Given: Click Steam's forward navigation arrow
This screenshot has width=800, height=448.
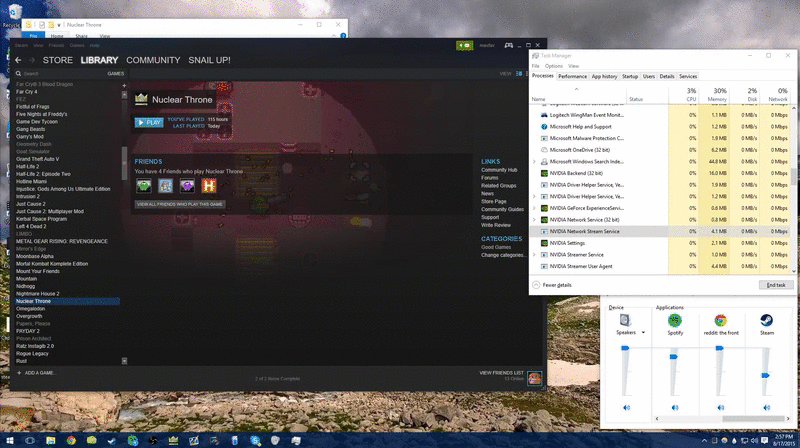Looking at the screenshot, I should click(x=32, y=60).
